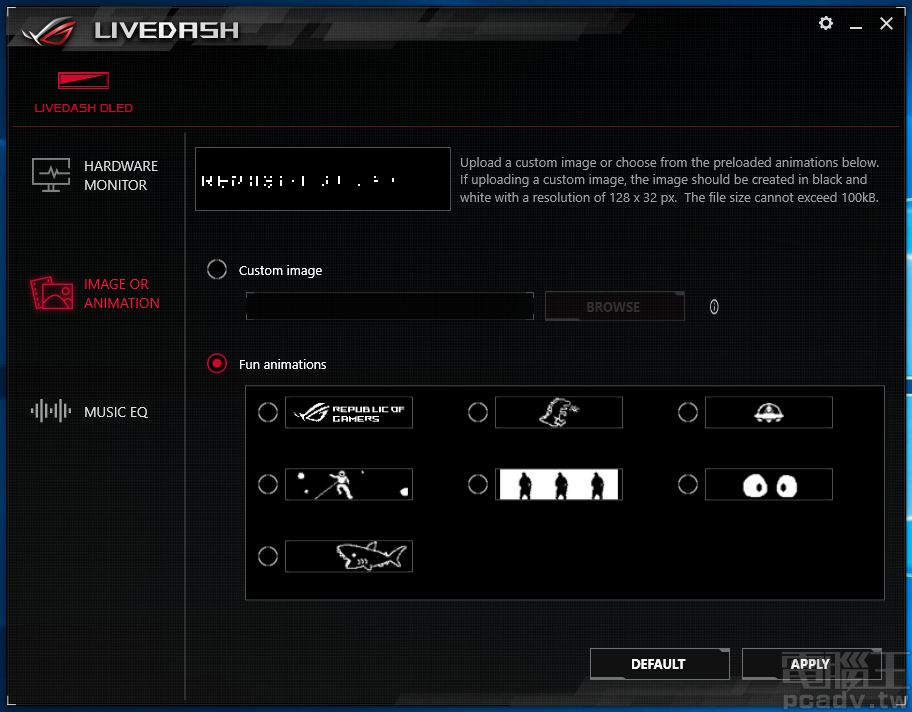Image resolution: width=912 pixels, height=712 pixels.
Task: Click the info icon beside Browse
Action: [714, 307]
